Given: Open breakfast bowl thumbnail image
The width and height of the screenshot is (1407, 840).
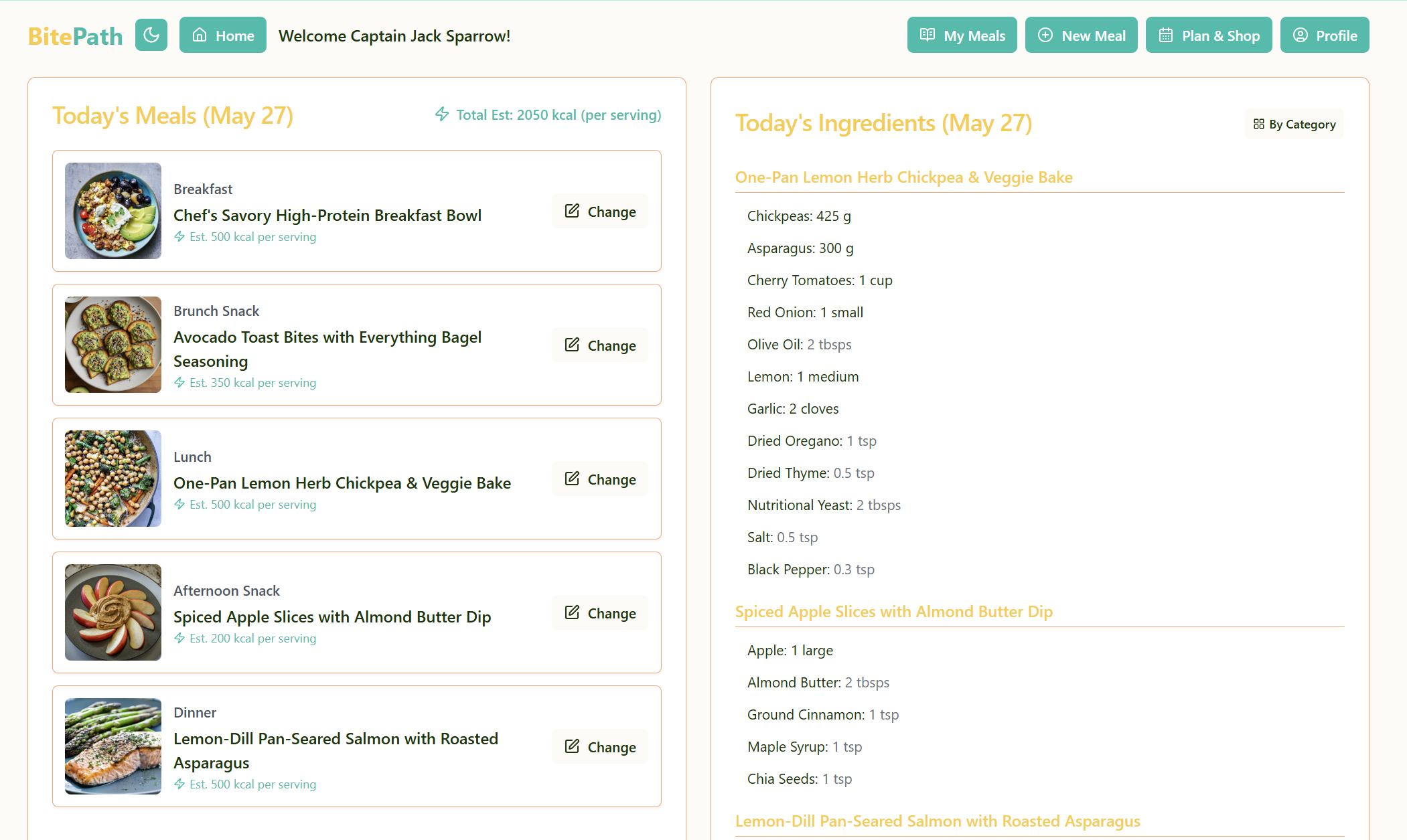Looking at the screenshot, I should pyautogui.click(x=113, y=211).
